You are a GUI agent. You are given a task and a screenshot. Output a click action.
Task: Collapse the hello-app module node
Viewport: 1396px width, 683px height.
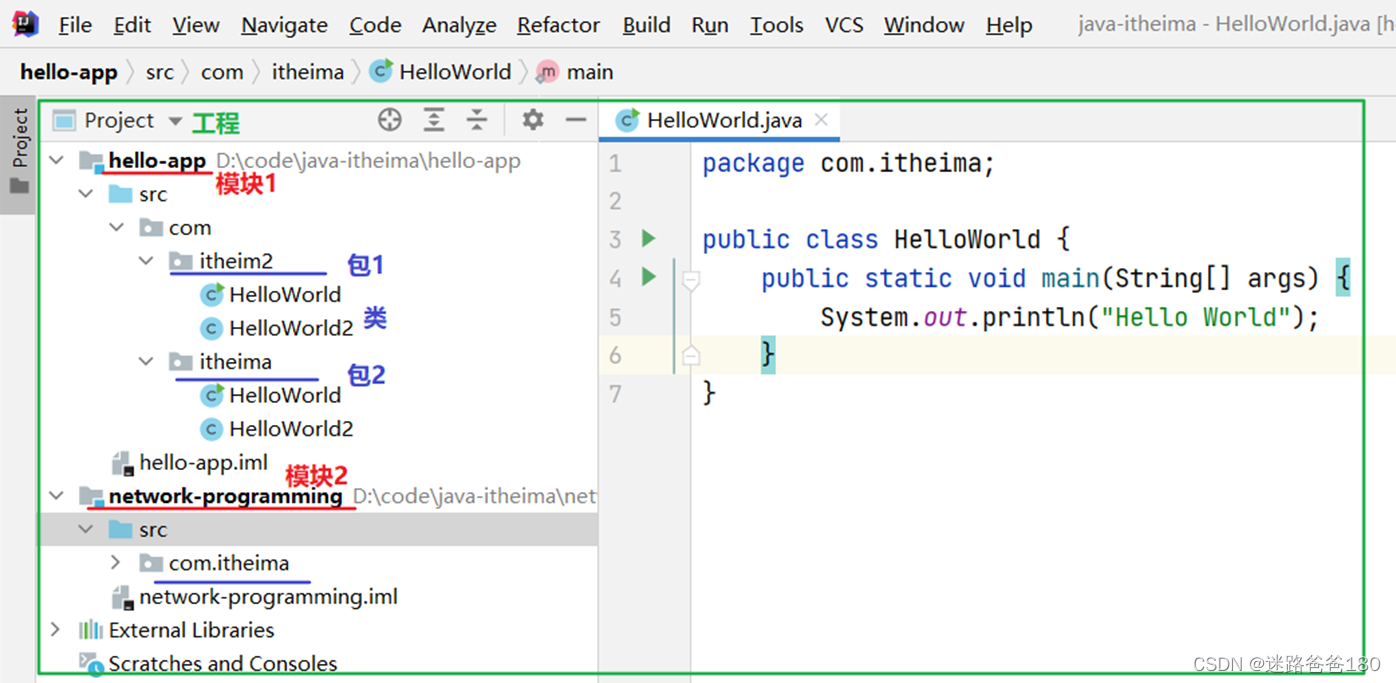(57, 160)
